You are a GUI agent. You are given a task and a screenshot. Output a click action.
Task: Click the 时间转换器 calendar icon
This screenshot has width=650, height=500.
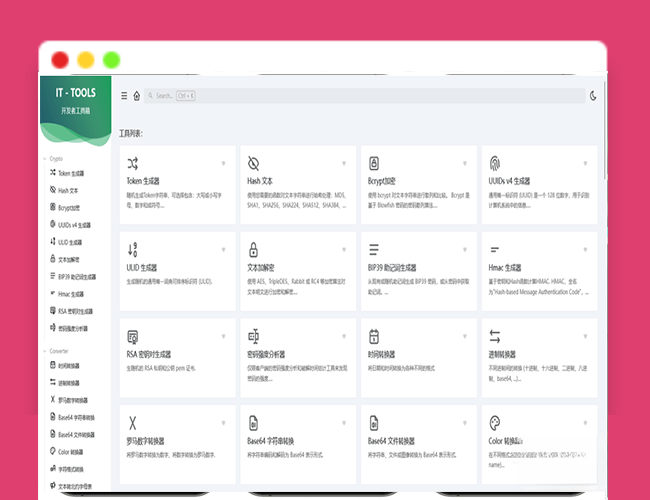tap(373, 336)
